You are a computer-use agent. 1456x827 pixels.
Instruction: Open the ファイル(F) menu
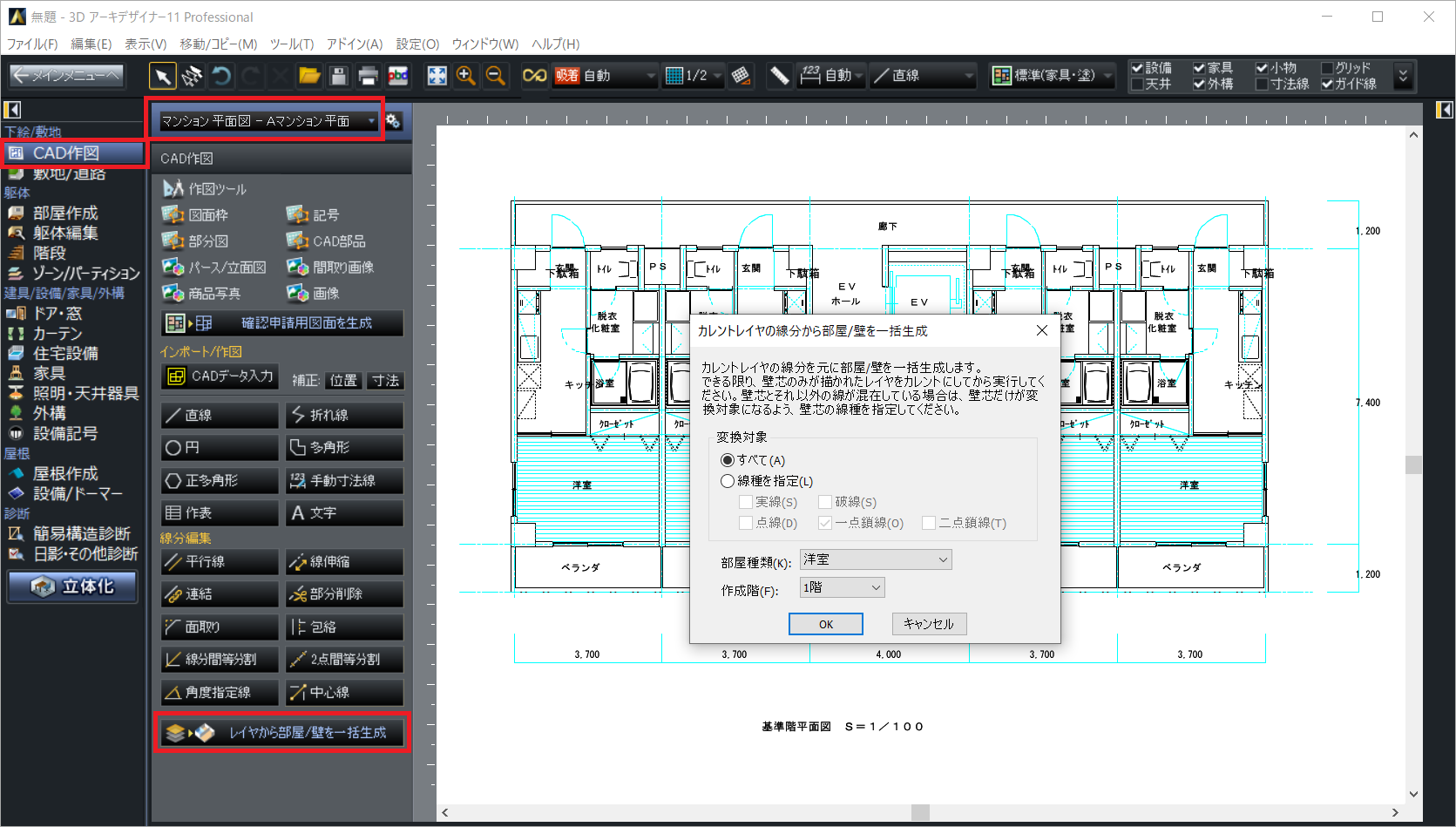pos(32,44)
